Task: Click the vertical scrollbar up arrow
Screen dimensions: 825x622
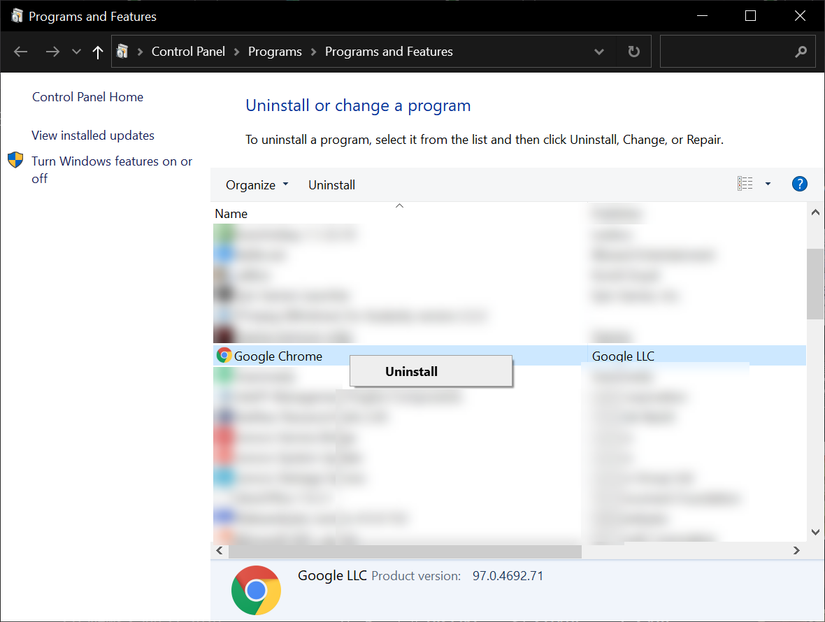Action: click(x=815, y=213)
